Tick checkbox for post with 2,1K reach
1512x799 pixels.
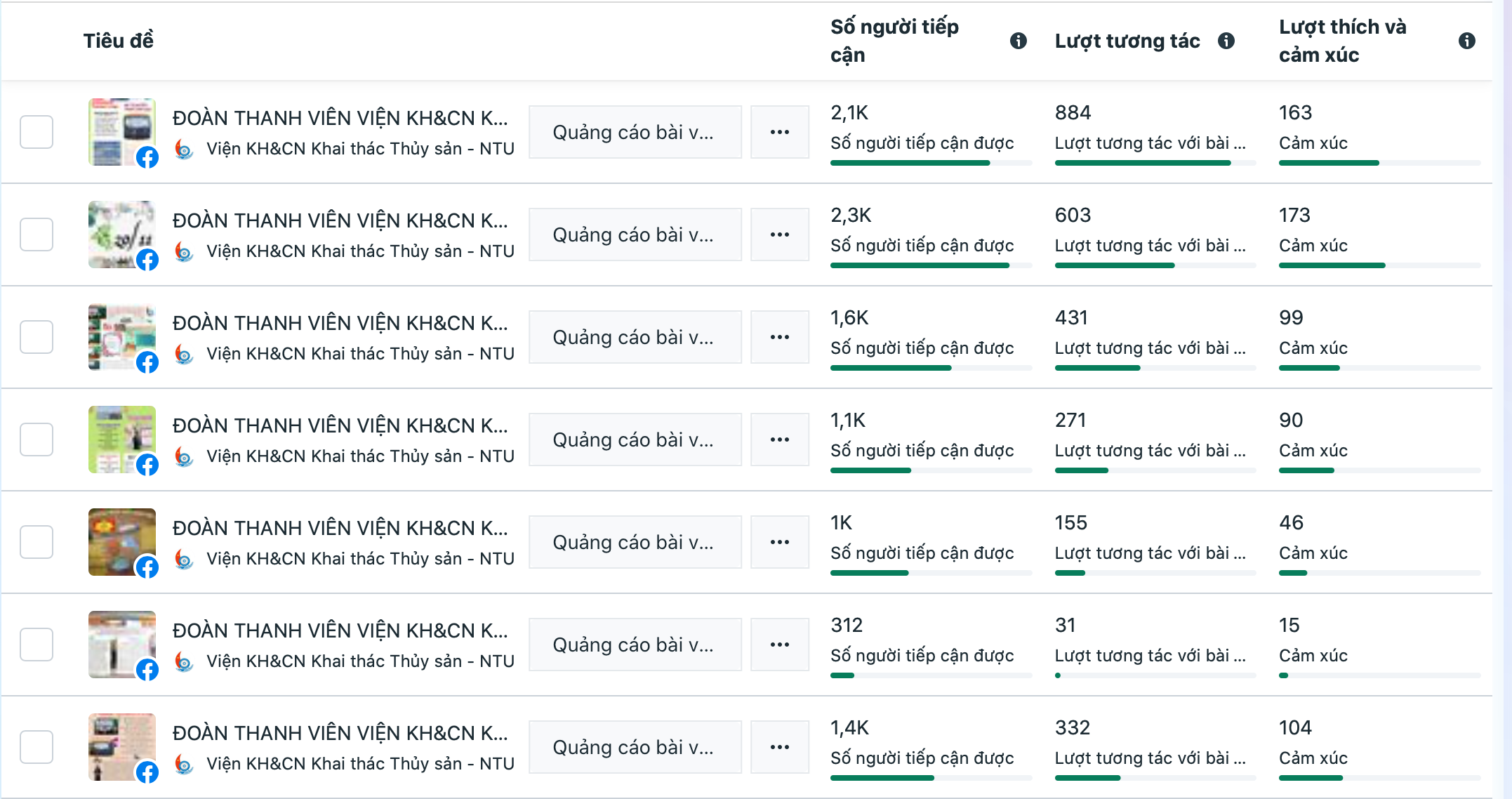(x=37, y=132)
